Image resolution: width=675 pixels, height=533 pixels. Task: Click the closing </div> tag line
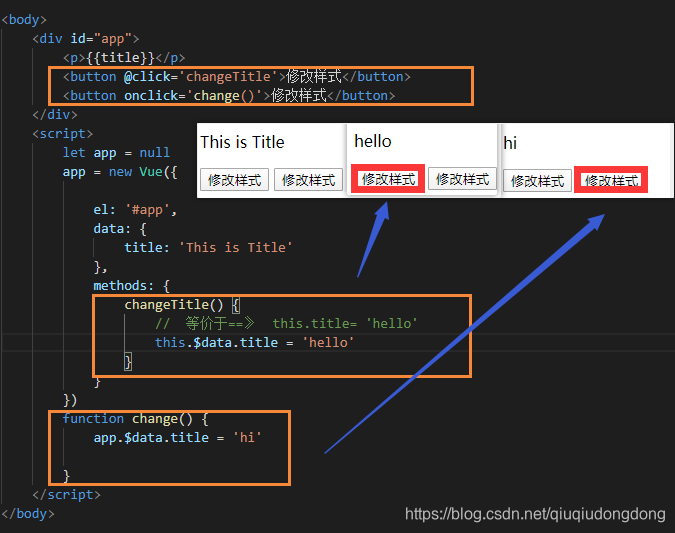pos(55,115)
